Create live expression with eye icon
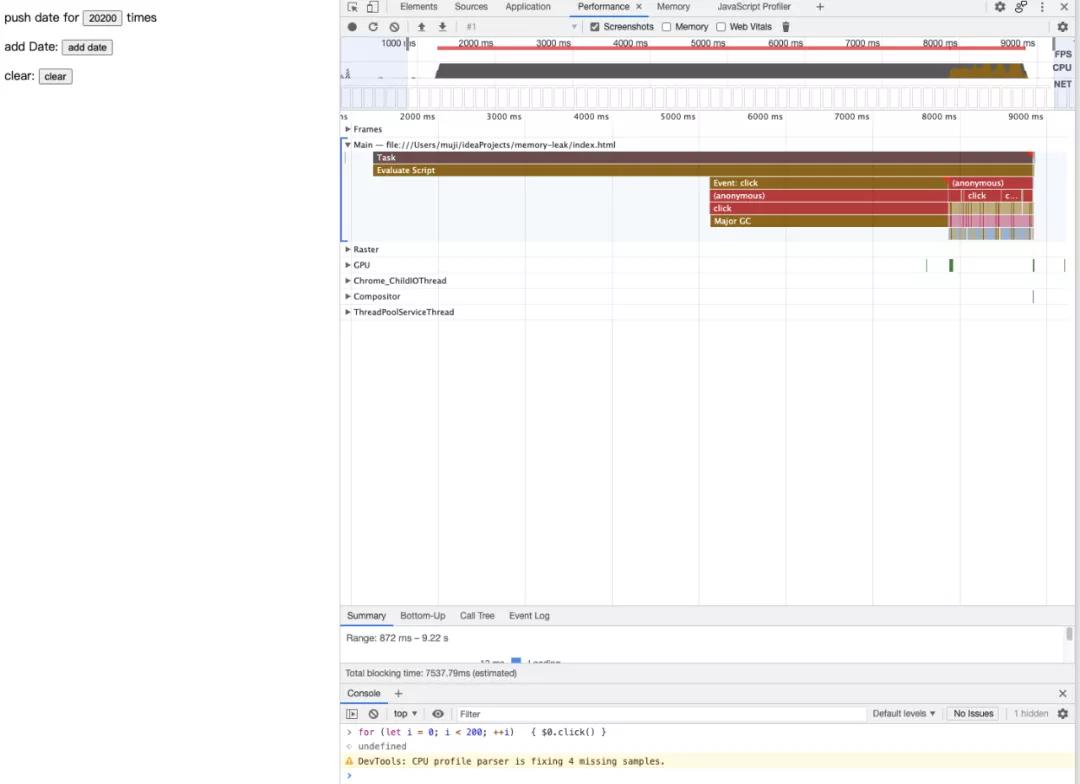This screenshot has height=784, width=1080. pyautogui.click(x=437, y=714)
